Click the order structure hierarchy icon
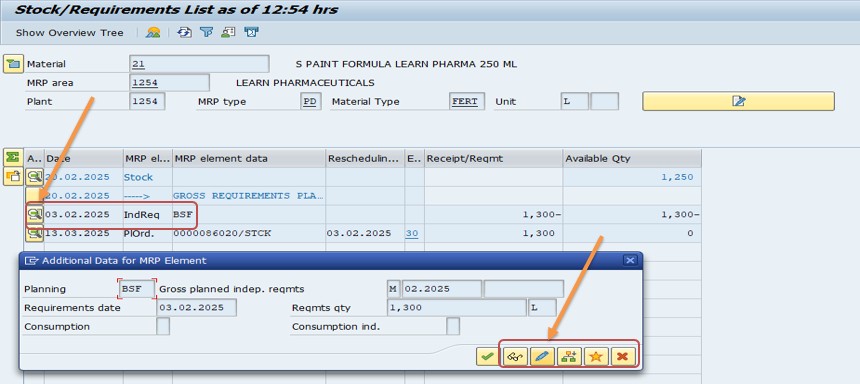The image size is (860, 384). coord(569,357)
